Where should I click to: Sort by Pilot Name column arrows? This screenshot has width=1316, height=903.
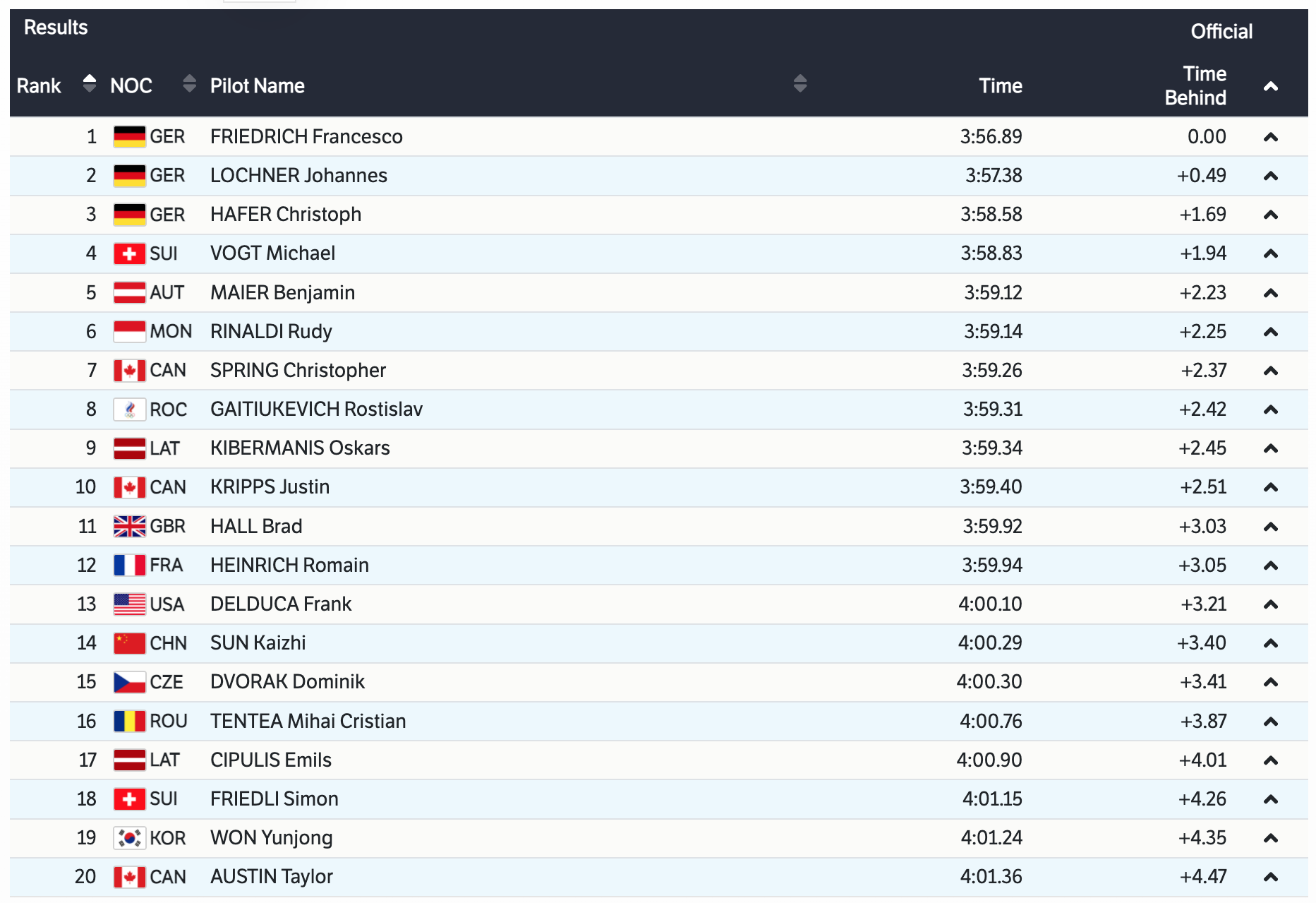[799, 84]
